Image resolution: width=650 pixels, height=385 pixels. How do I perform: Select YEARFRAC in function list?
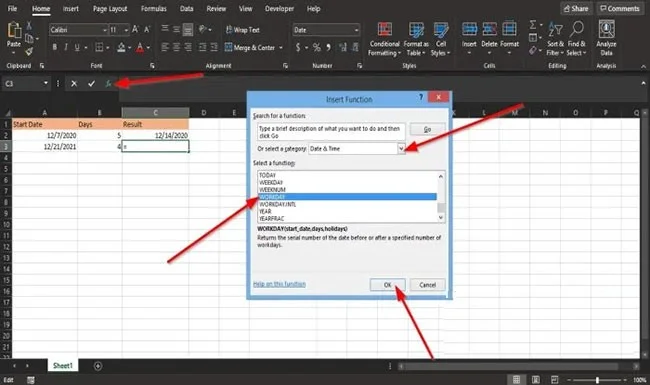(272, 218)
